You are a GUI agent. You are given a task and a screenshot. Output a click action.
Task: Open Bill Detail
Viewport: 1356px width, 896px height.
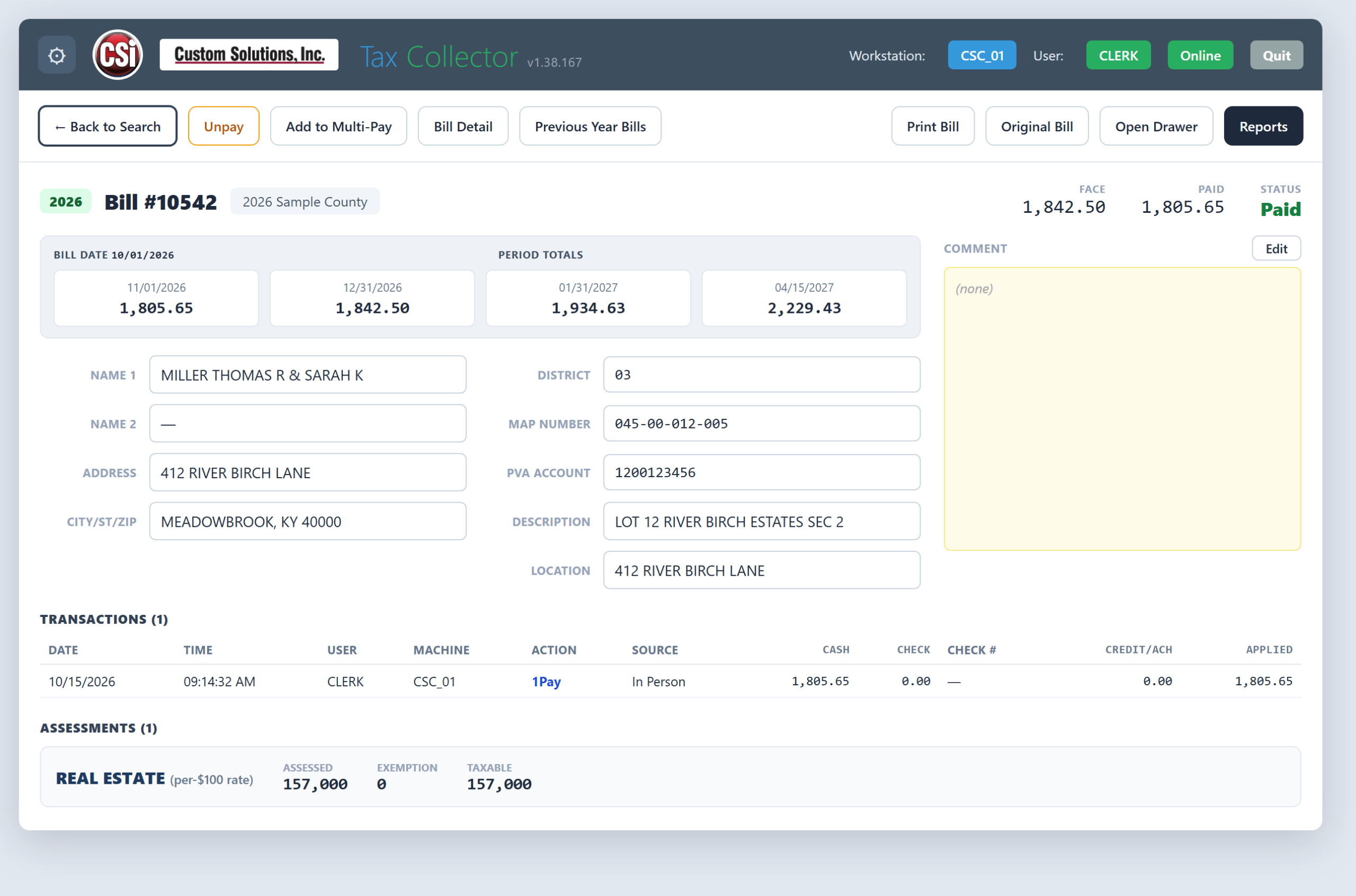463,126
